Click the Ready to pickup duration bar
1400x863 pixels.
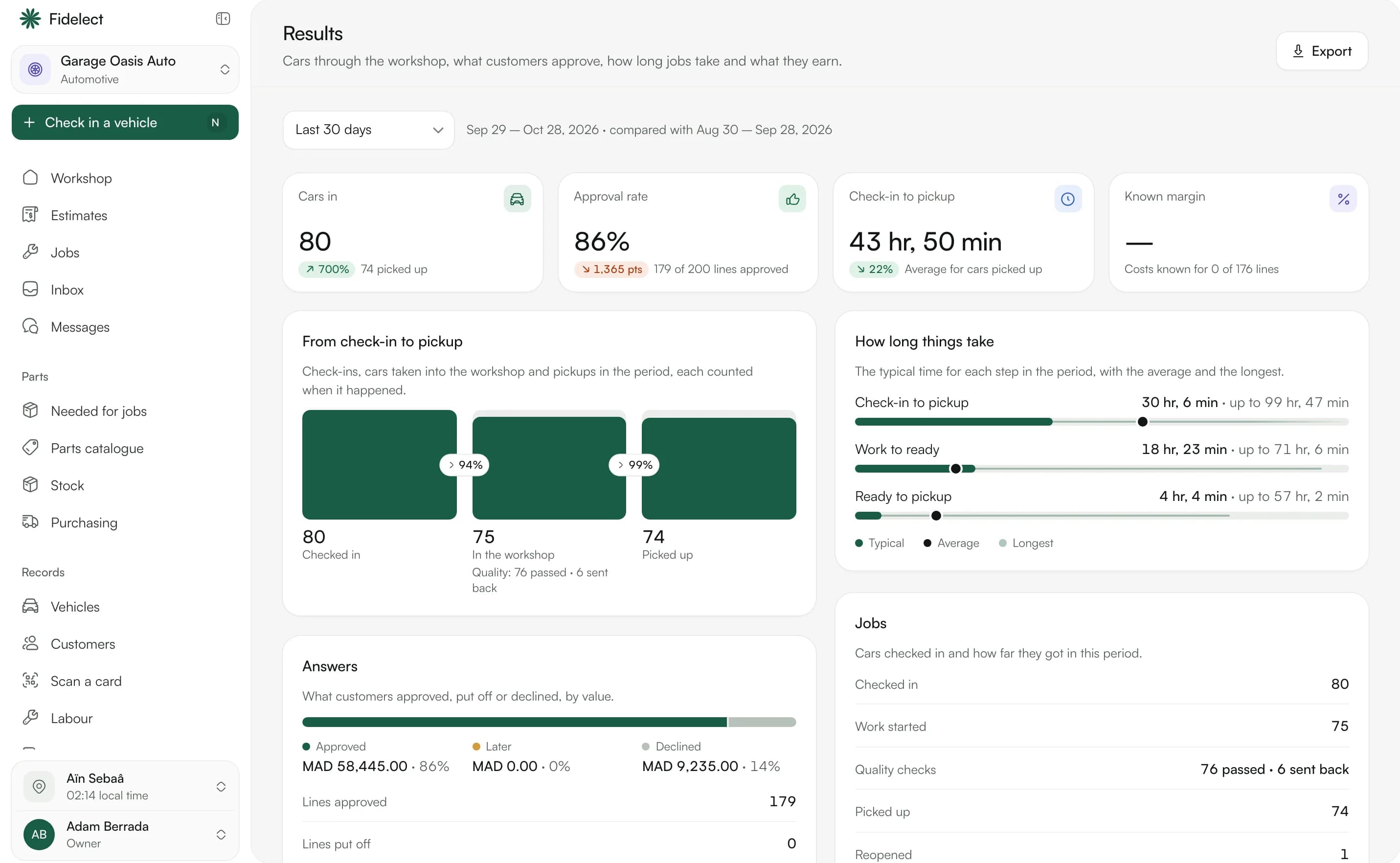(x=1102, y=516)
